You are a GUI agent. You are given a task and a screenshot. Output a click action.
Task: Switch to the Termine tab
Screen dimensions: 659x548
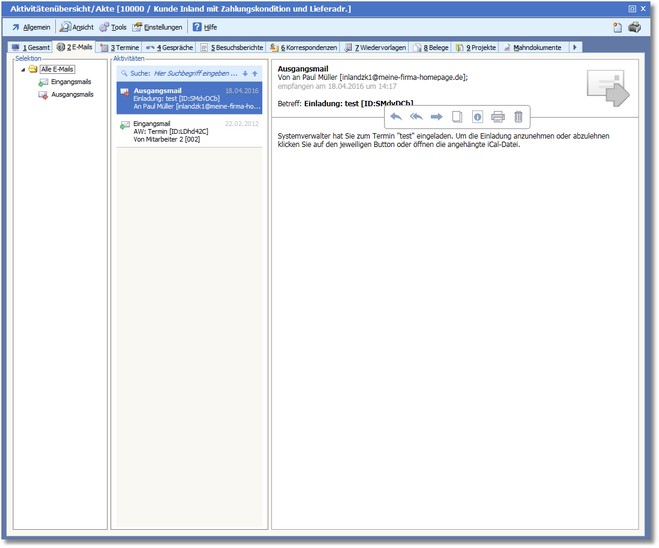[x=121, y=47]
